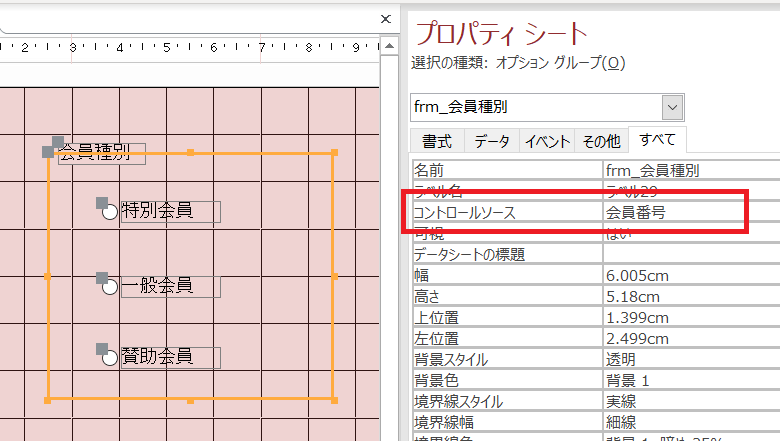Click the 名前 property label
Viewport: 780px width, 441px height.
click(429, 171)
